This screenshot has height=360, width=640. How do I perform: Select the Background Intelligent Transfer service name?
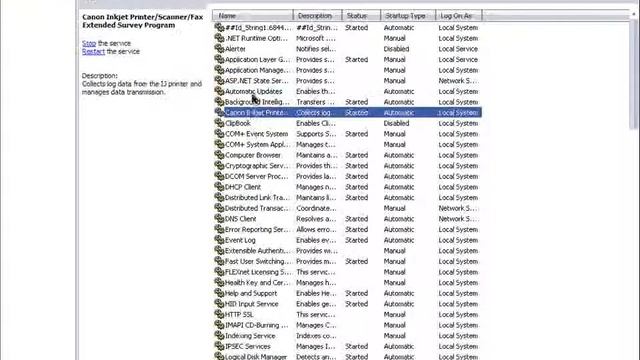coord(257,102)
